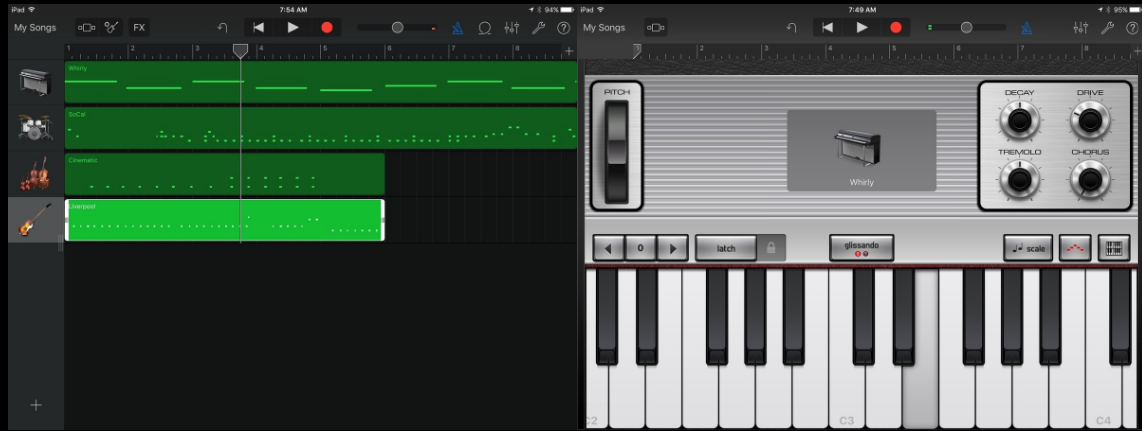Image resolution: width=1142 pixels, height=431 pixels.
Task: Click the octave value 0 button
Action: coord(641,248)
